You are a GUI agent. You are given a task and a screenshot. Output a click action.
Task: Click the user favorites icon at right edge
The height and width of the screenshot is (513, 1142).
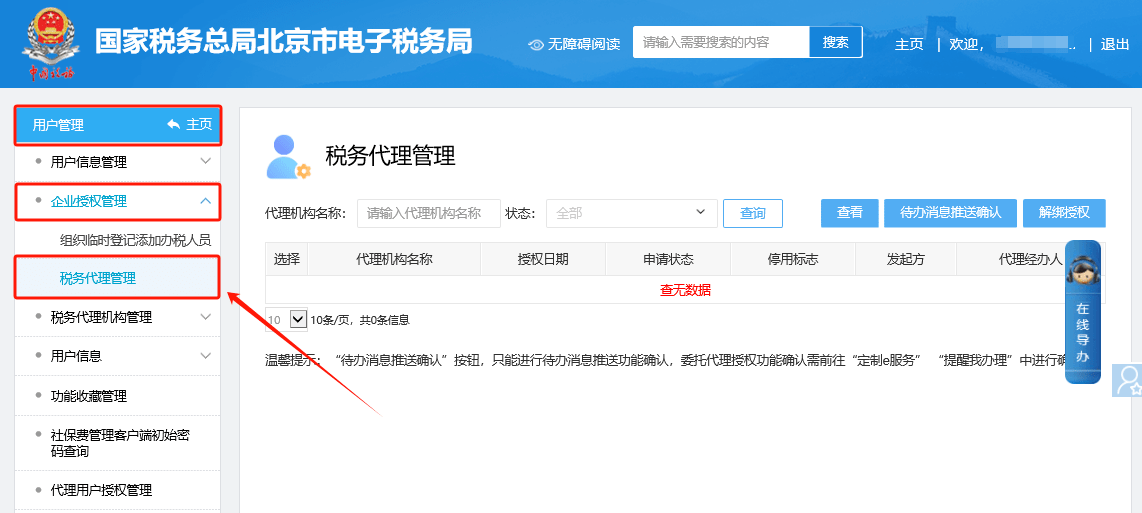(x=1128, y=380)
